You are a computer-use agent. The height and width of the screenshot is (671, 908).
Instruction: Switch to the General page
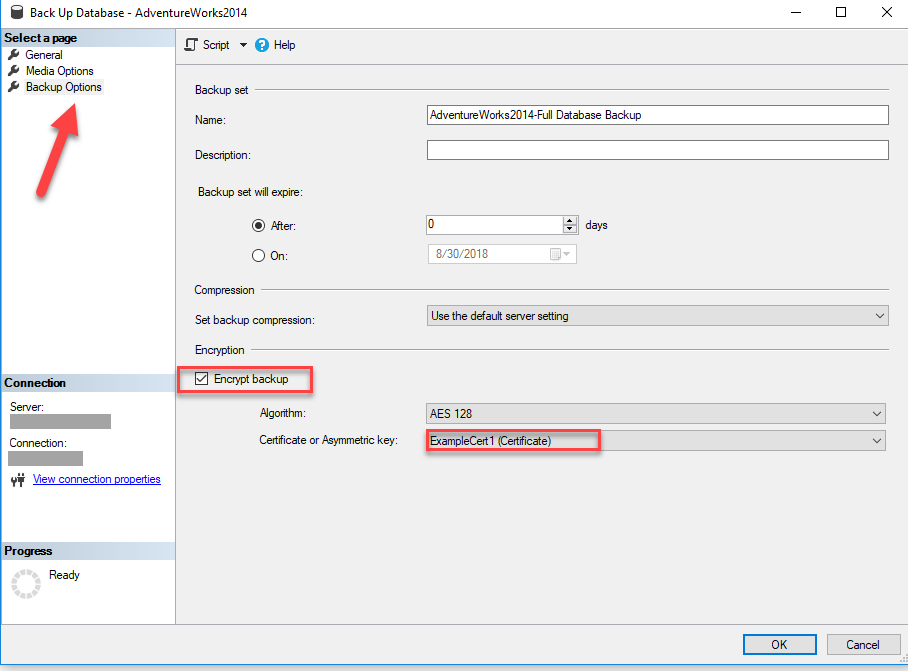(44, 55)
